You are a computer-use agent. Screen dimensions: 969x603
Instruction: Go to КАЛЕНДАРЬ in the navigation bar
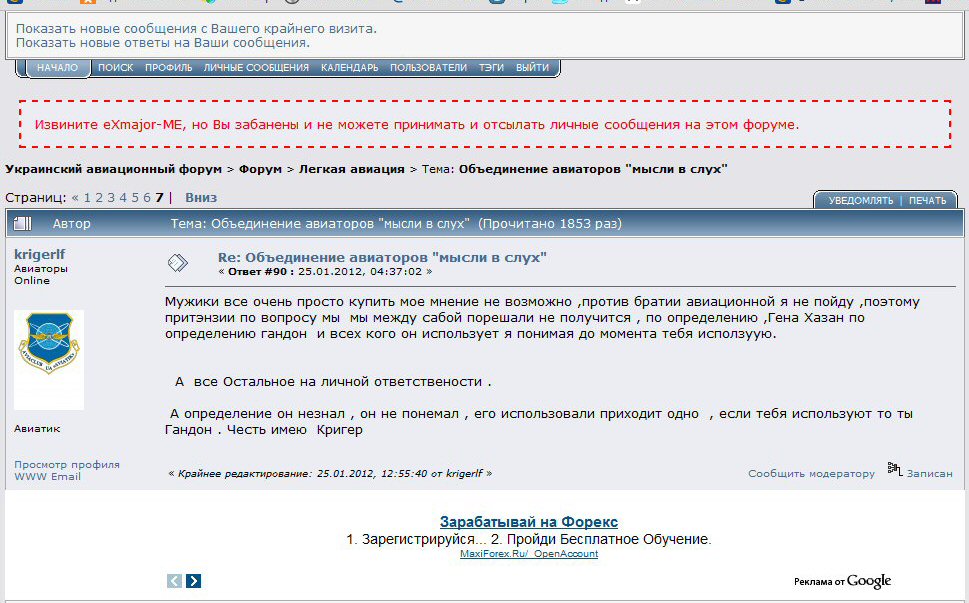tap(349, 68)
